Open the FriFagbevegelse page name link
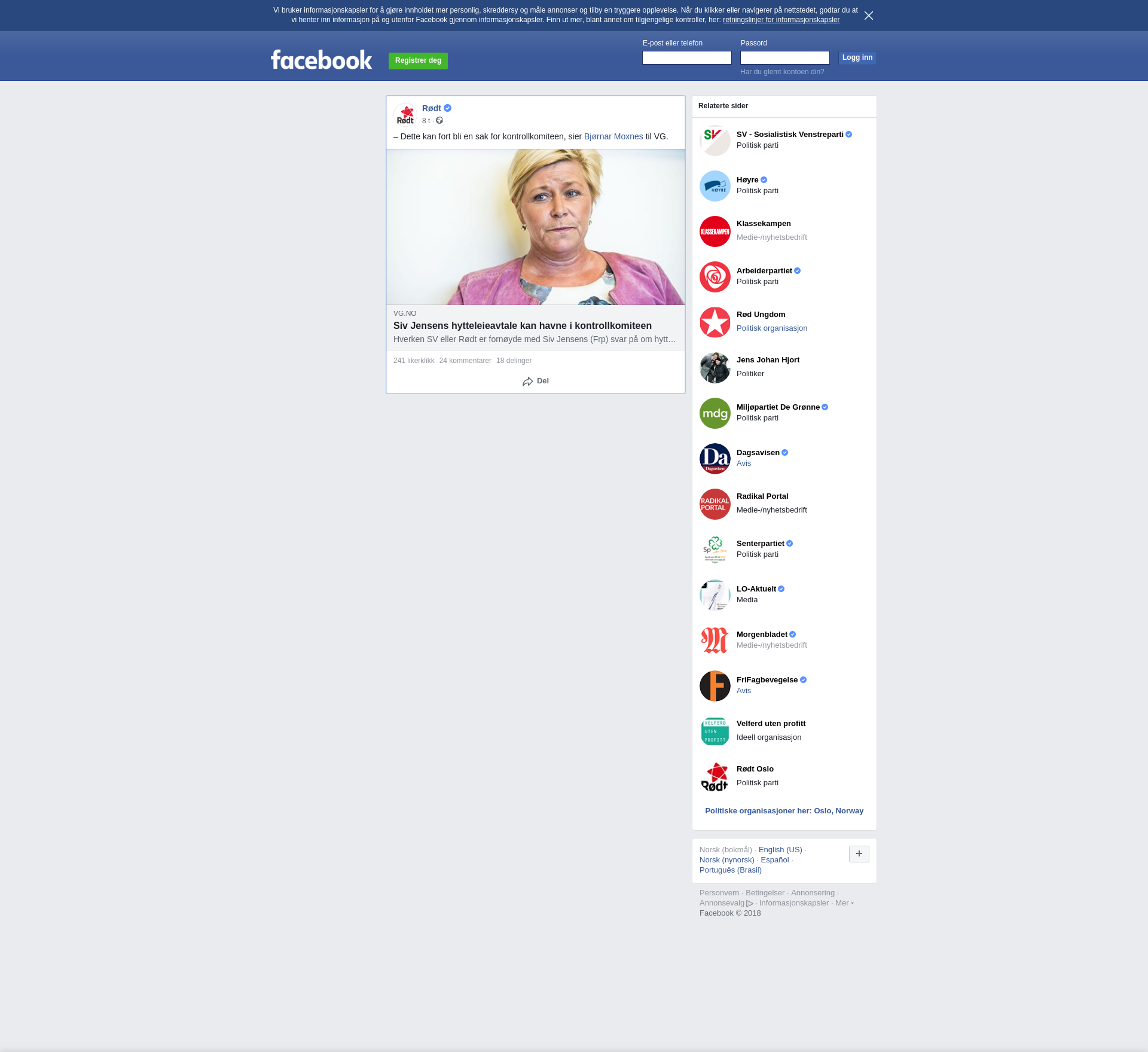 [x=767, y=680]
